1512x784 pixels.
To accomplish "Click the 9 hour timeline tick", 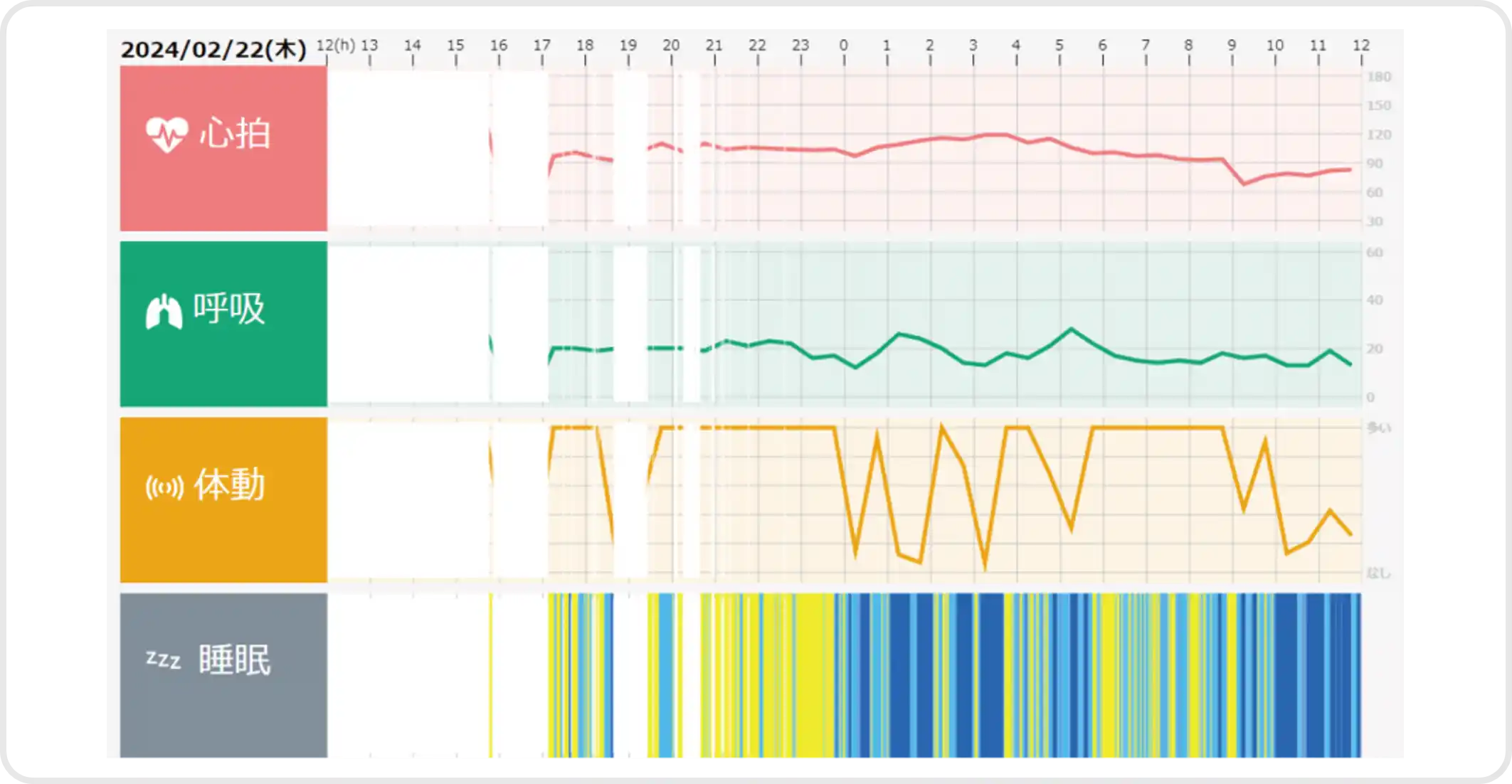I will click(1231, 46).
